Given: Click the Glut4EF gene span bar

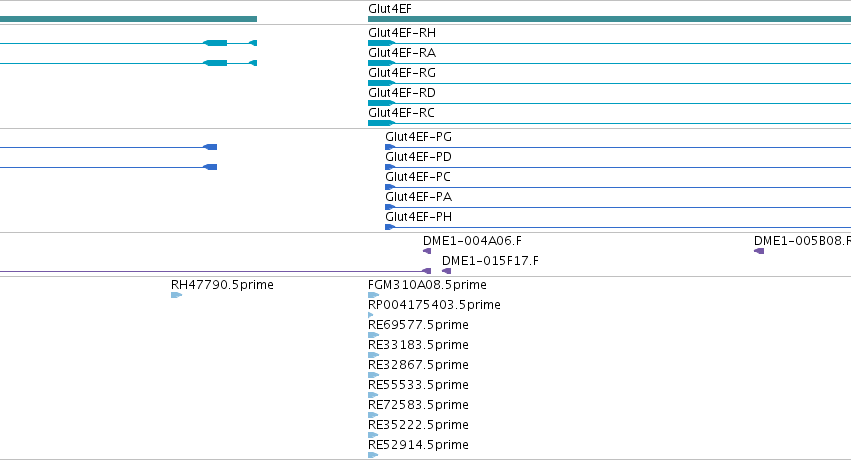Looking at the screenshot, I should coord(609,20).
